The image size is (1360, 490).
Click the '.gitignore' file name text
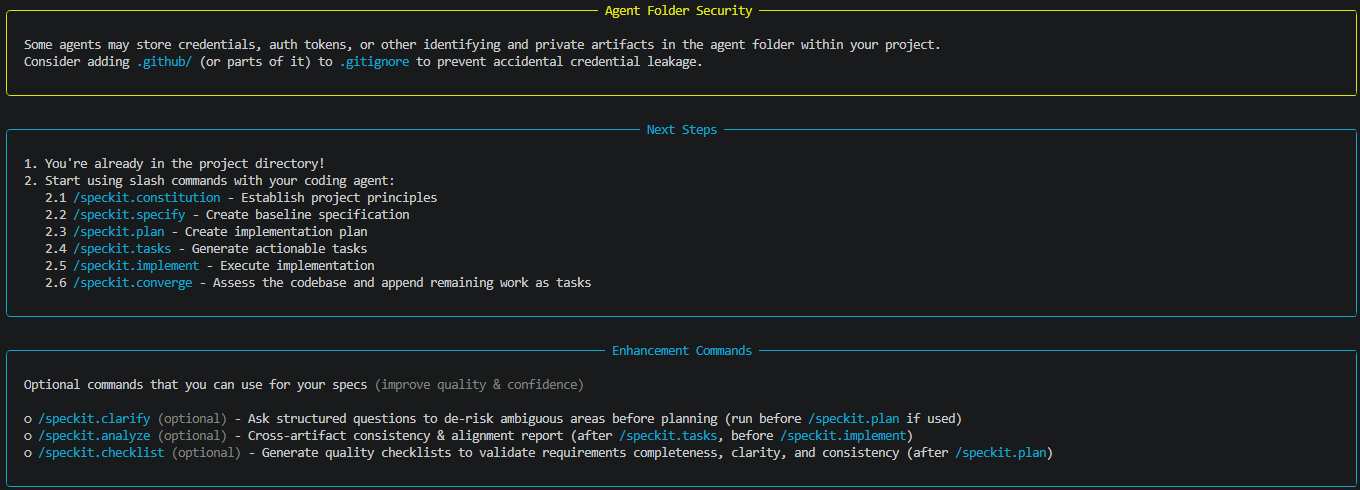374,62
